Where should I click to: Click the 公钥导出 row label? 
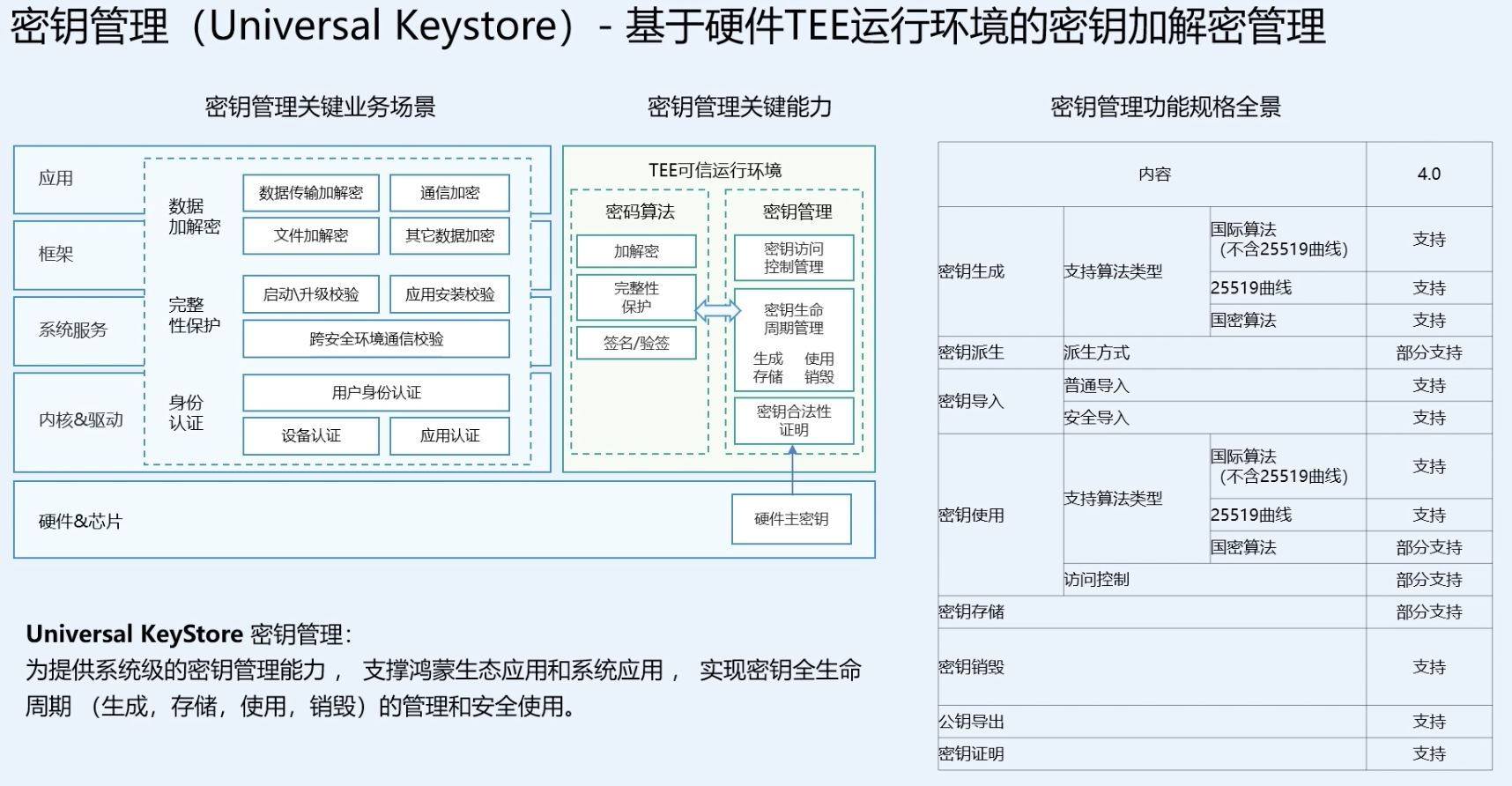971,722
